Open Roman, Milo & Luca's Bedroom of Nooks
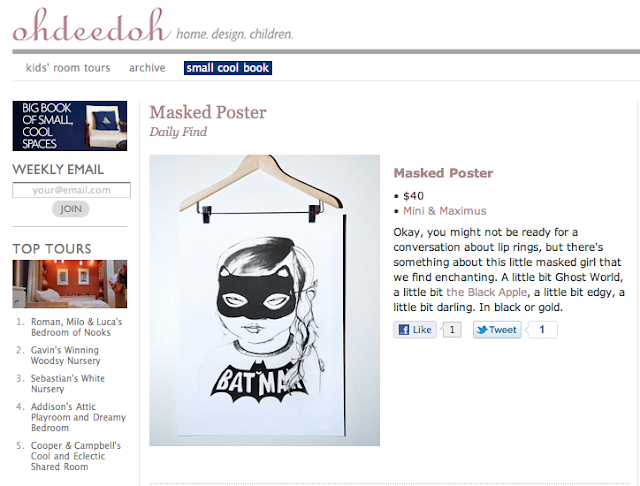640x486 pixels. 76,327
